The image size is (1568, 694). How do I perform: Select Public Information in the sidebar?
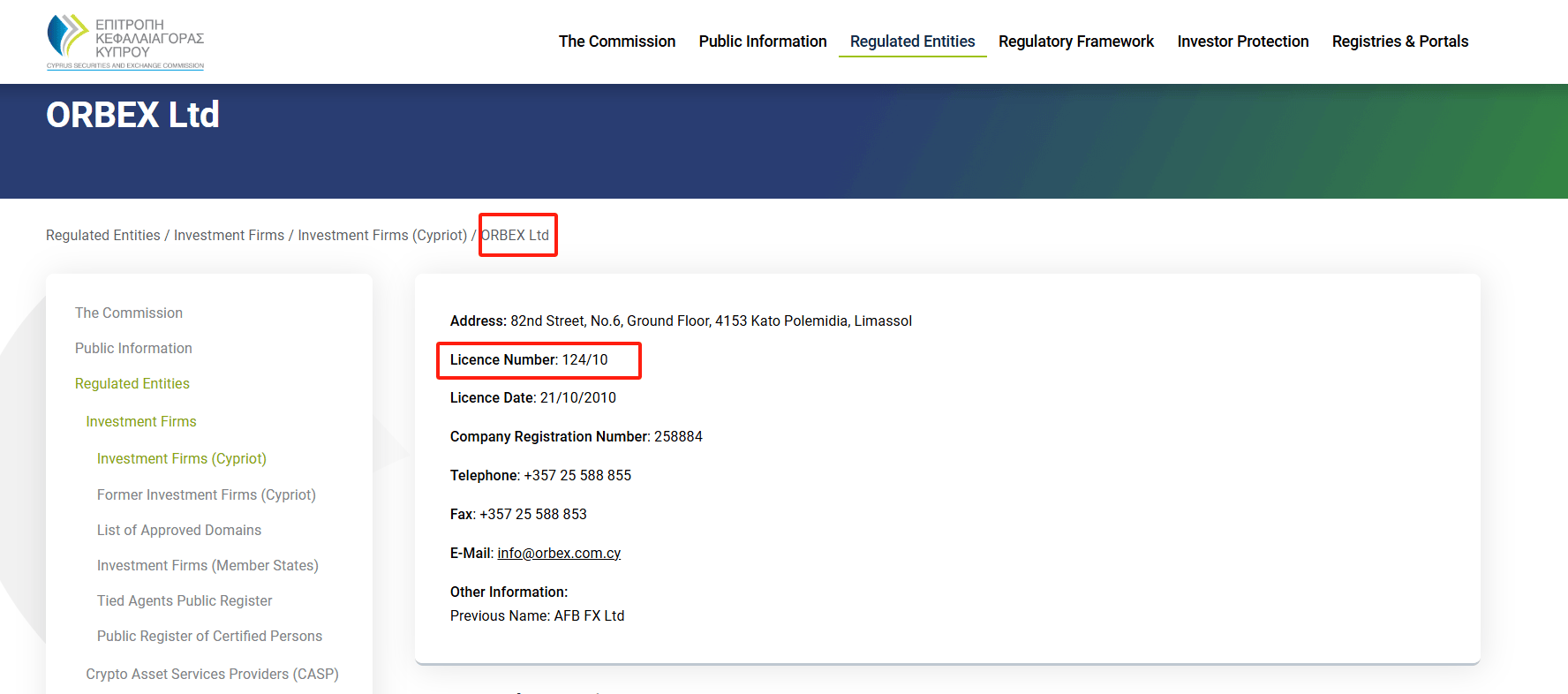(x=133, y=348)
